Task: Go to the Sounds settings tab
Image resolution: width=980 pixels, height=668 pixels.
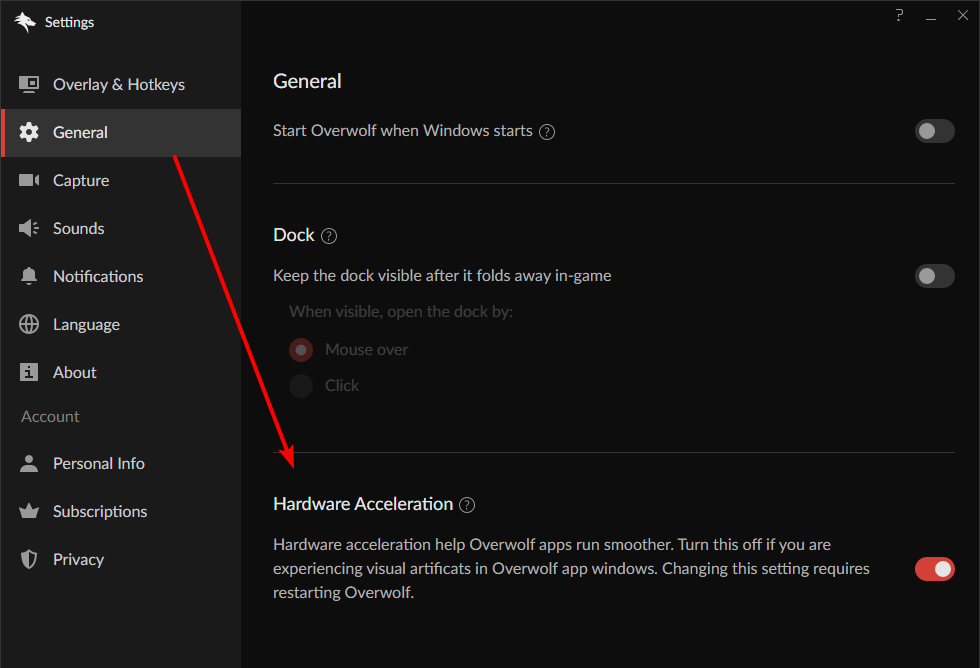Action: [121, 228]
